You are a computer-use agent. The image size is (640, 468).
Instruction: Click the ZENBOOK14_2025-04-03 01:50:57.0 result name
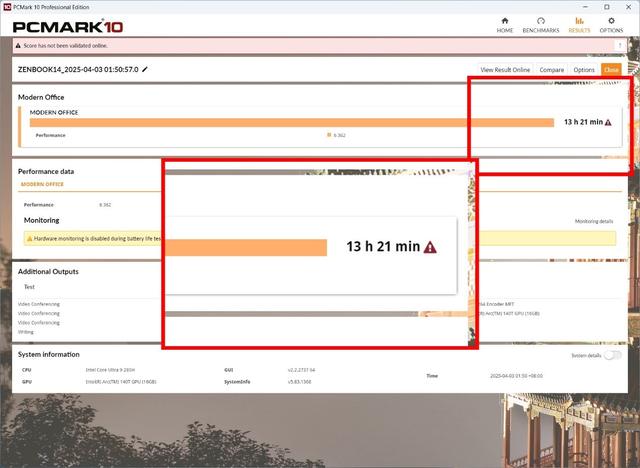pos(78,69)
